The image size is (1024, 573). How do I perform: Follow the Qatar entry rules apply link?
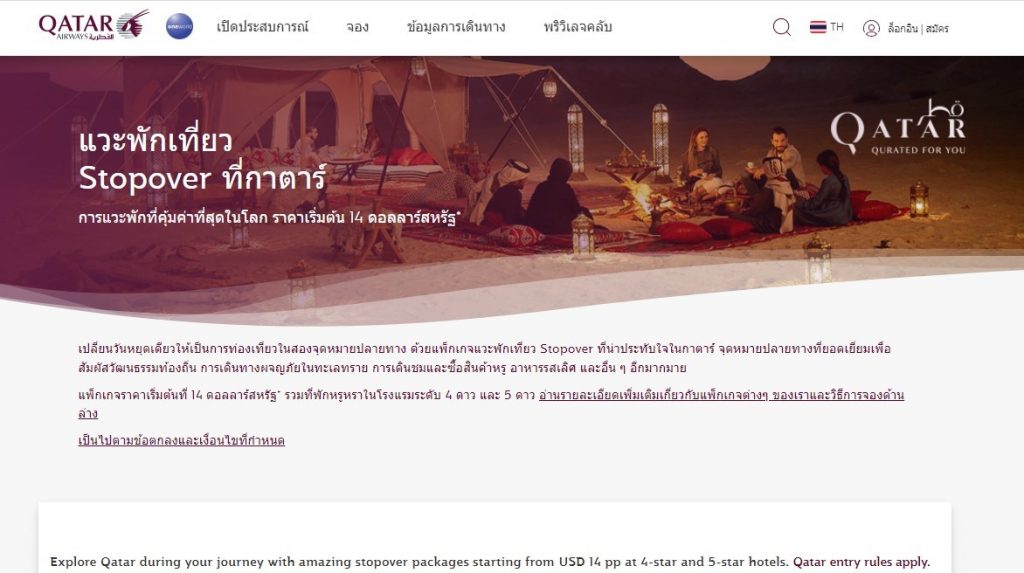[861, 562]
